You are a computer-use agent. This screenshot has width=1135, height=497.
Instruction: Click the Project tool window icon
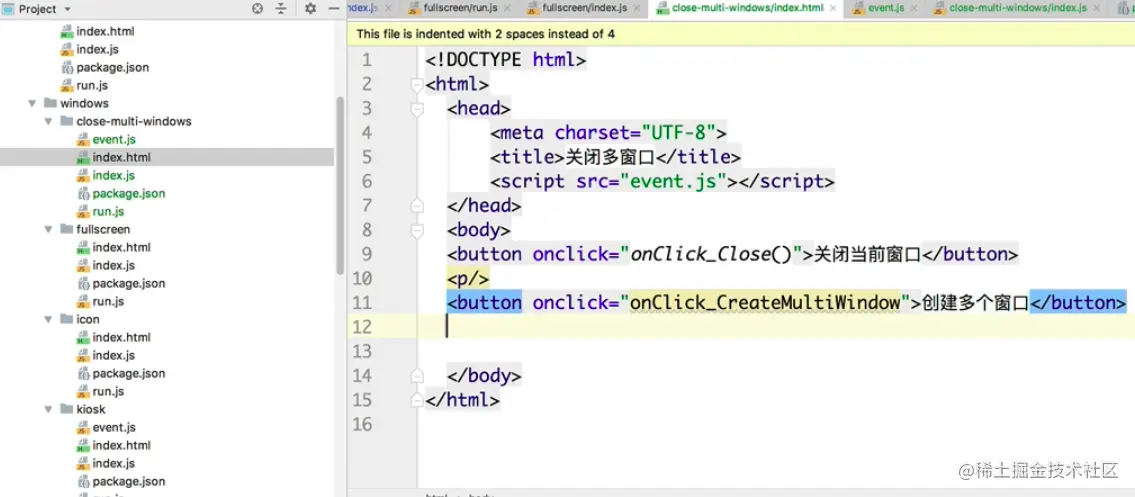8,9
